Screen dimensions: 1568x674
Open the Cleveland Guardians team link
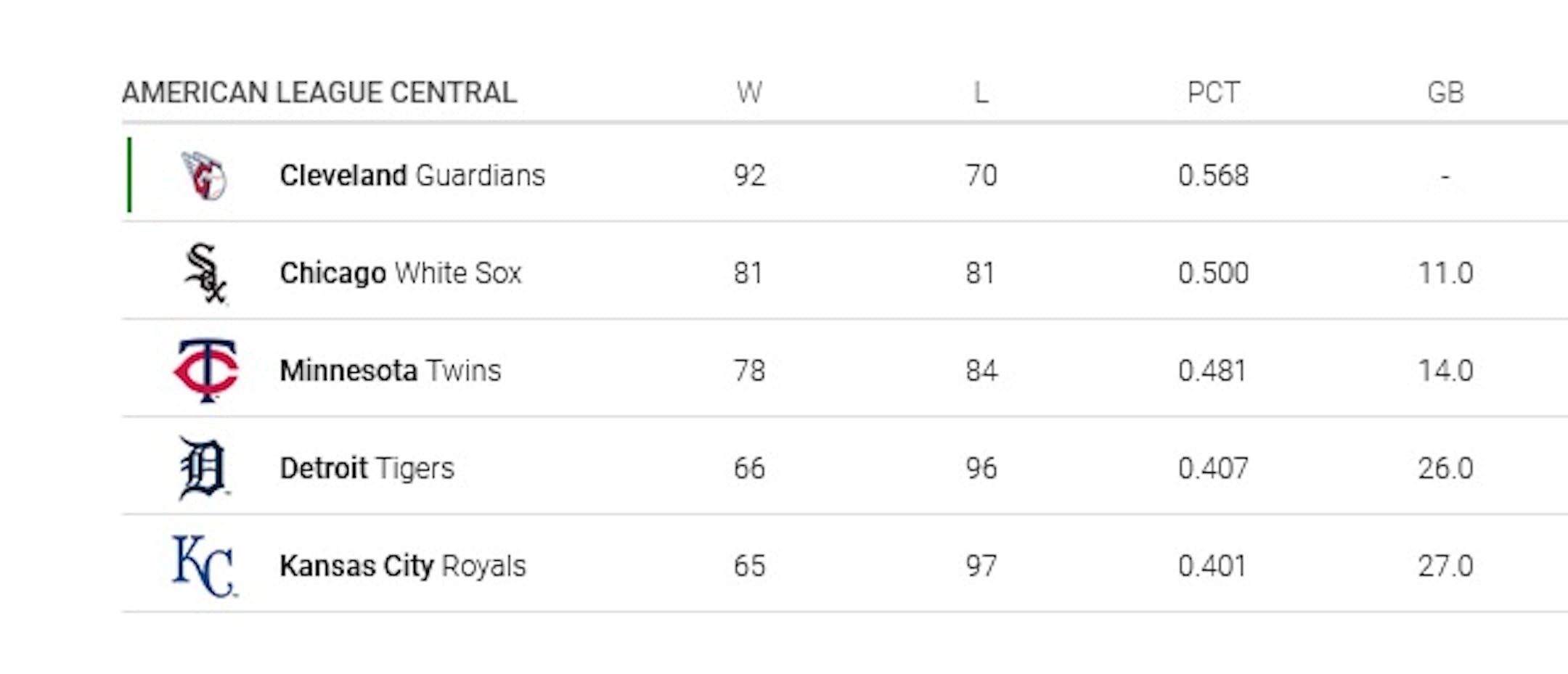(x=412, y=176)
